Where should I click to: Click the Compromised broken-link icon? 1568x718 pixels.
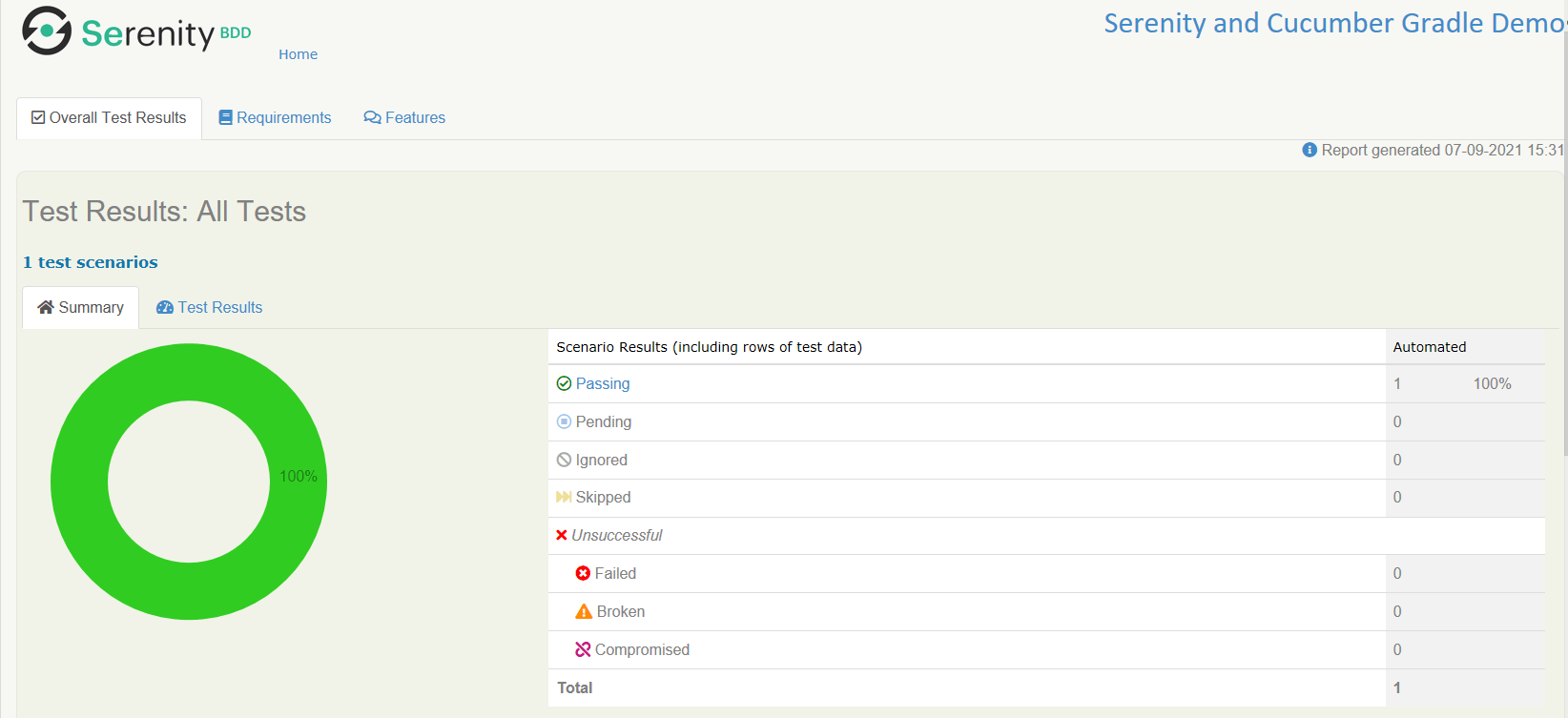pos(583,649)
